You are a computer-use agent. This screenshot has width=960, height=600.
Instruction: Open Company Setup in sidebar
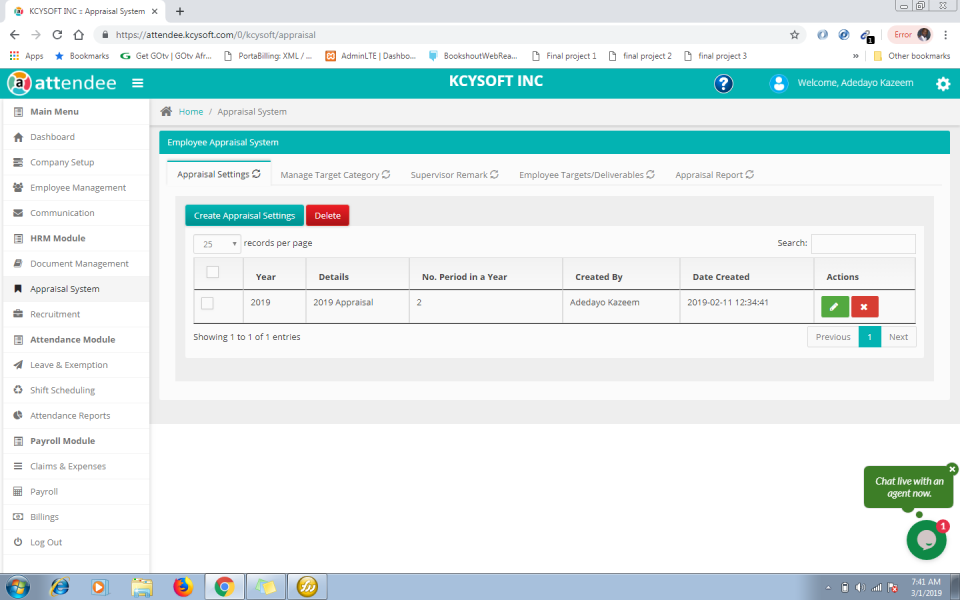click(76, 162)
